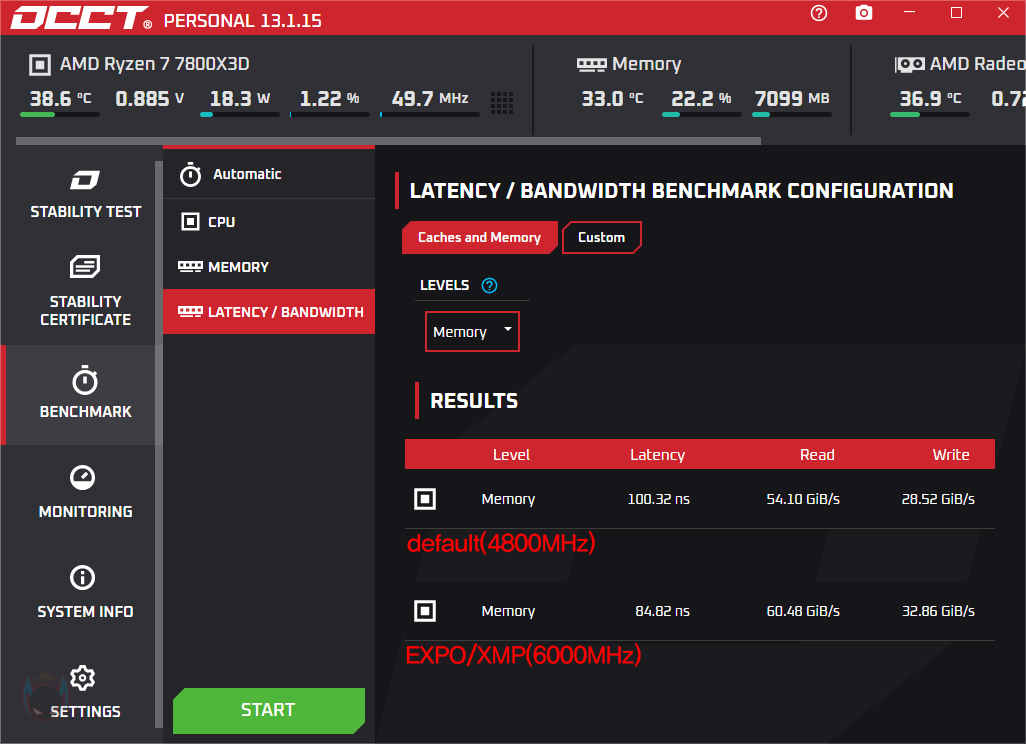Click the GPU icon beside AMD Radeon
Screen dimensions: 1026x744
pos(910,64)
